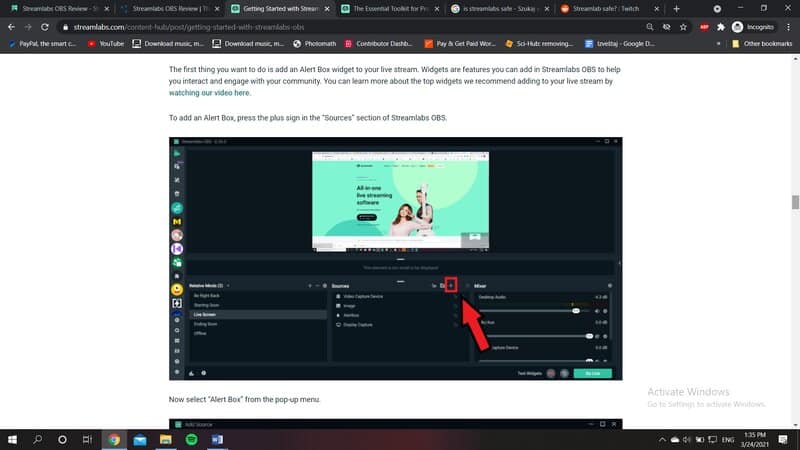Open the YouTube bookmark
Image resolution: width=800 pixels, height=450 pixels.
[106, 44]
